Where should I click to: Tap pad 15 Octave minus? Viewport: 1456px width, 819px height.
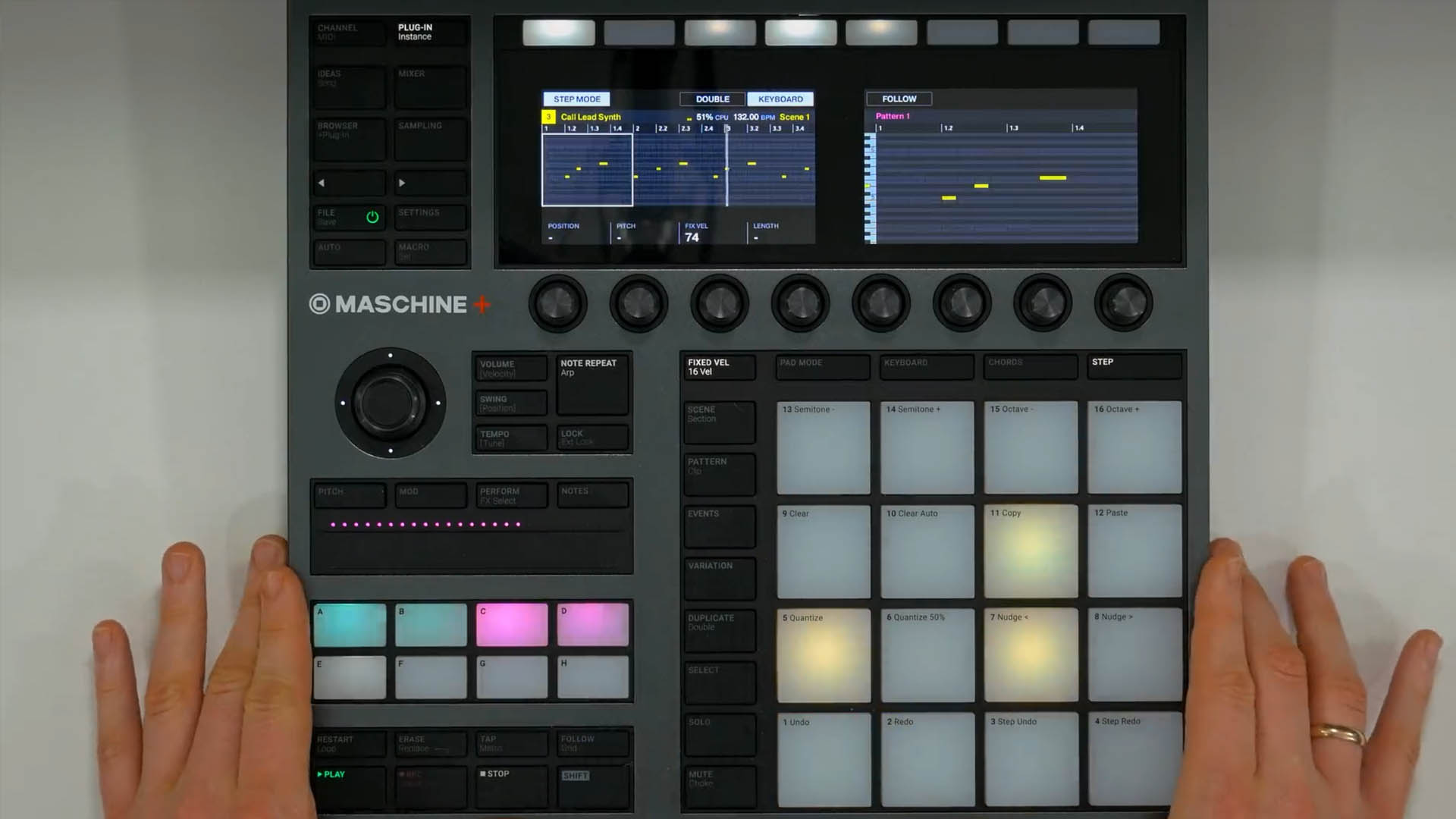click(x=1031, y=447)
